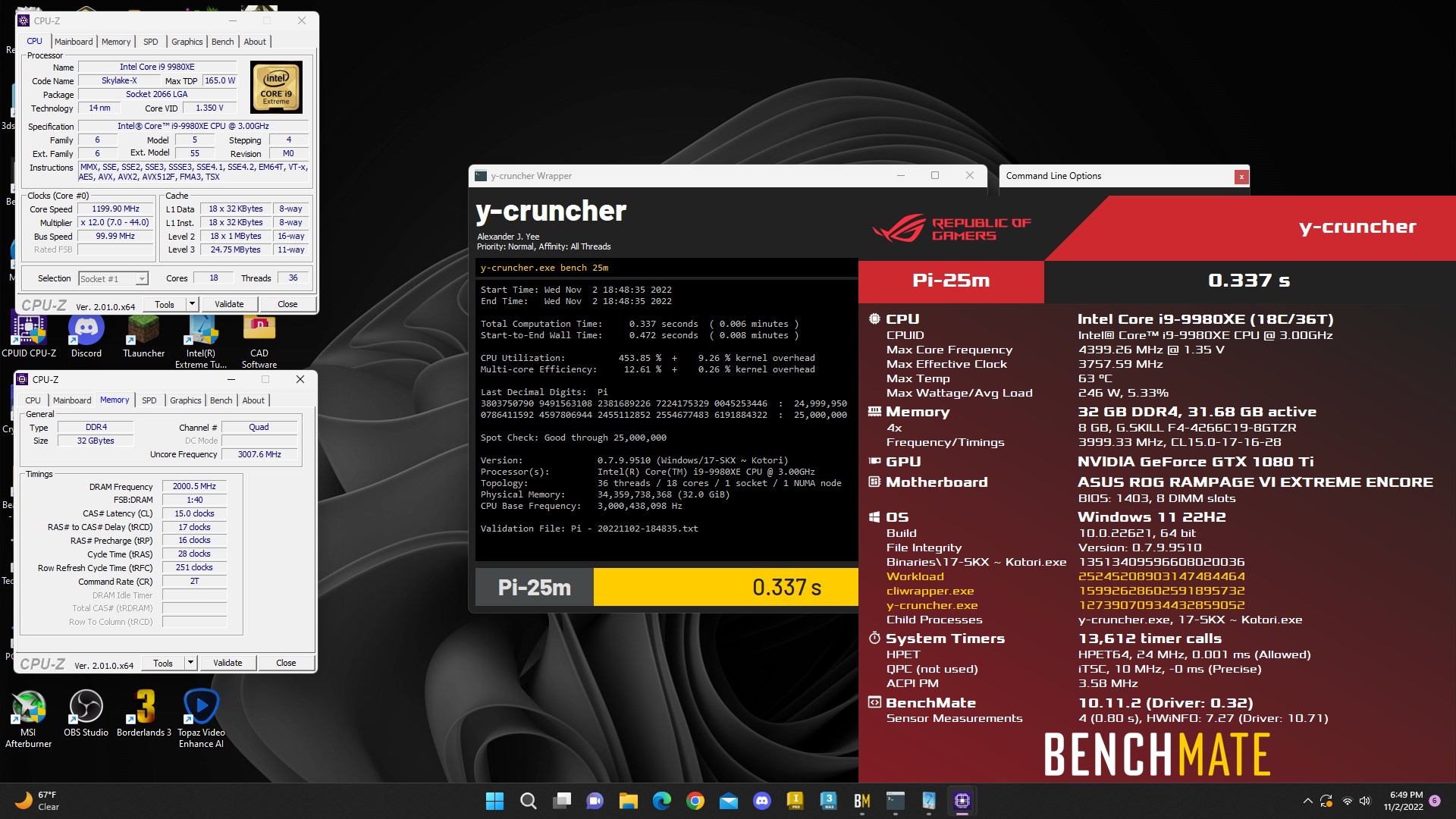Screen dimensions: 1456x819
Task: Switch to BenchMate on the taskbar
Action: 862,801
